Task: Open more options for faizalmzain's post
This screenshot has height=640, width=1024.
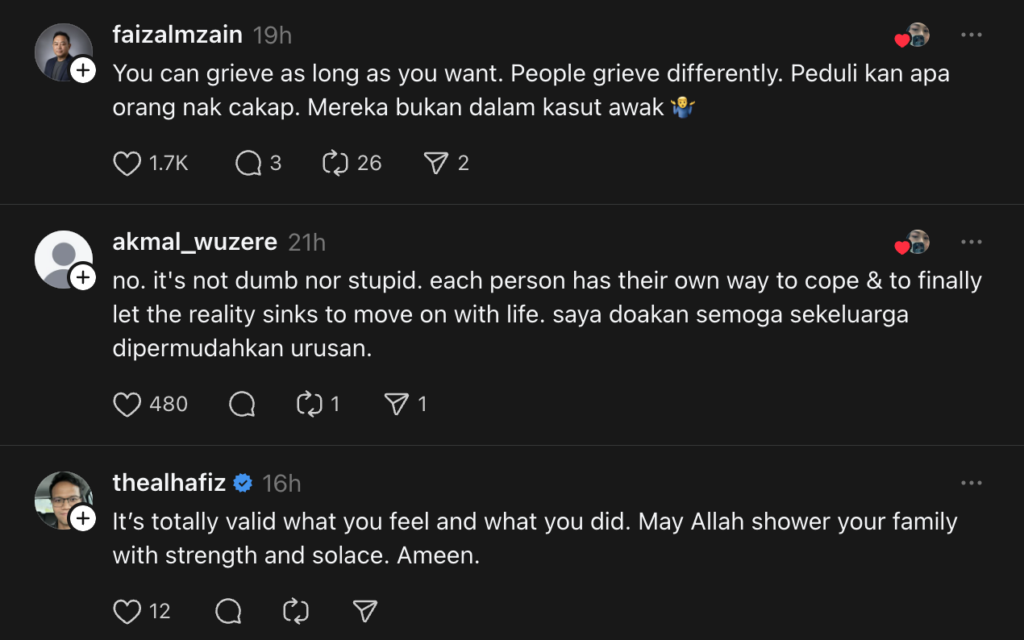Action: 971,35
